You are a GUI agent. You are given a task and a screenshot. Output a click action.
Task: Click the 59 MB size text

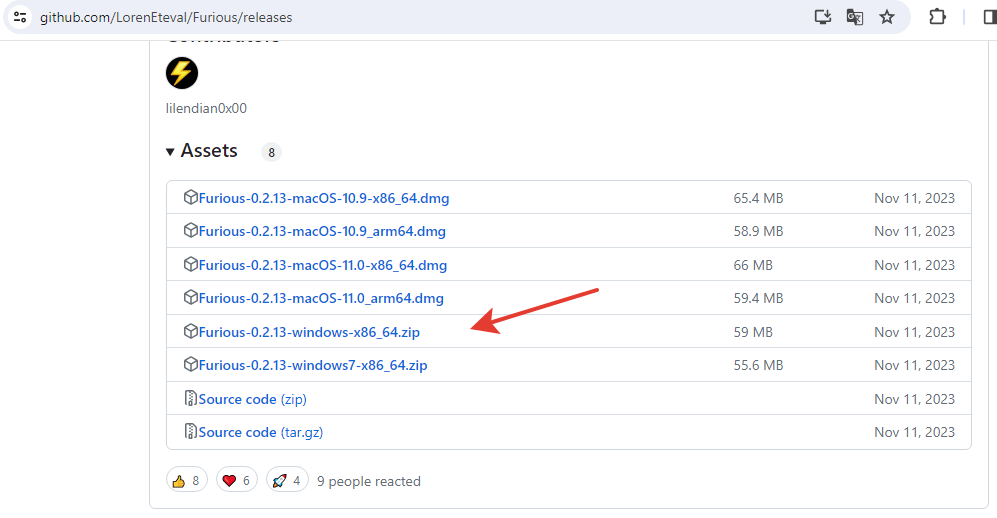tap(753, 332)
